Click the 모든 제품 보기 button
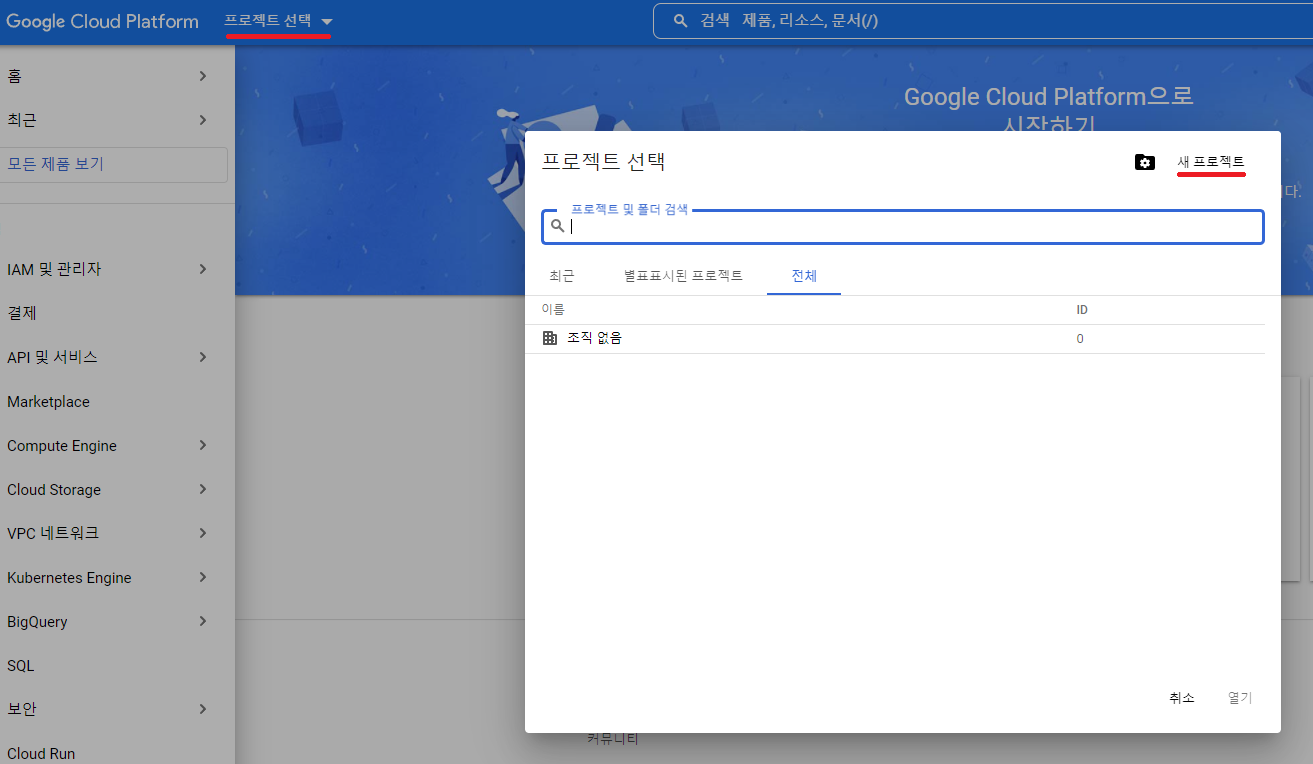Image resolution: width=1313 pixels, height=764 pixels. [114, 164]
